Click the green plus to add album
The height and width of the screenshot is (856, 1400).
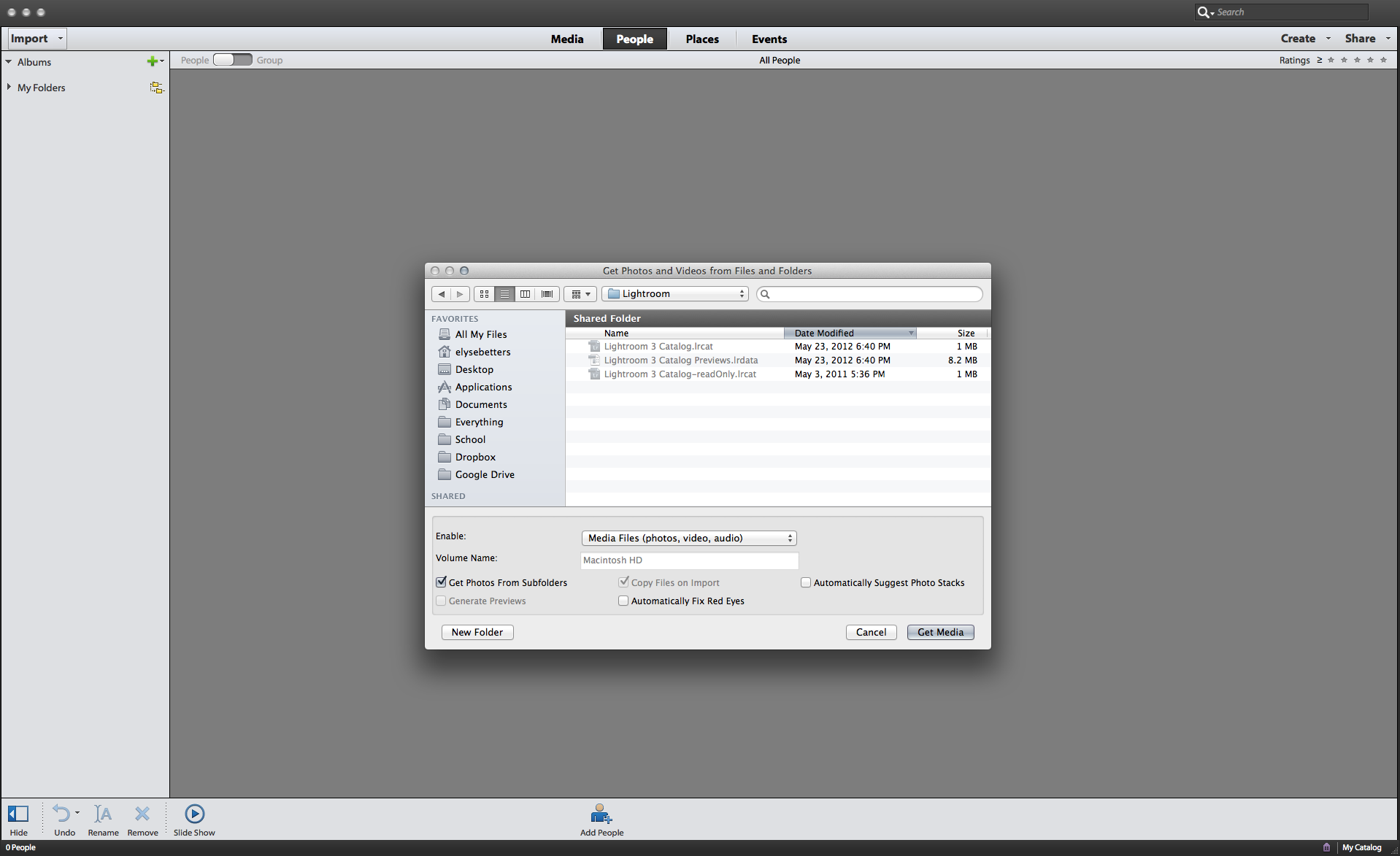coord(152,61)
